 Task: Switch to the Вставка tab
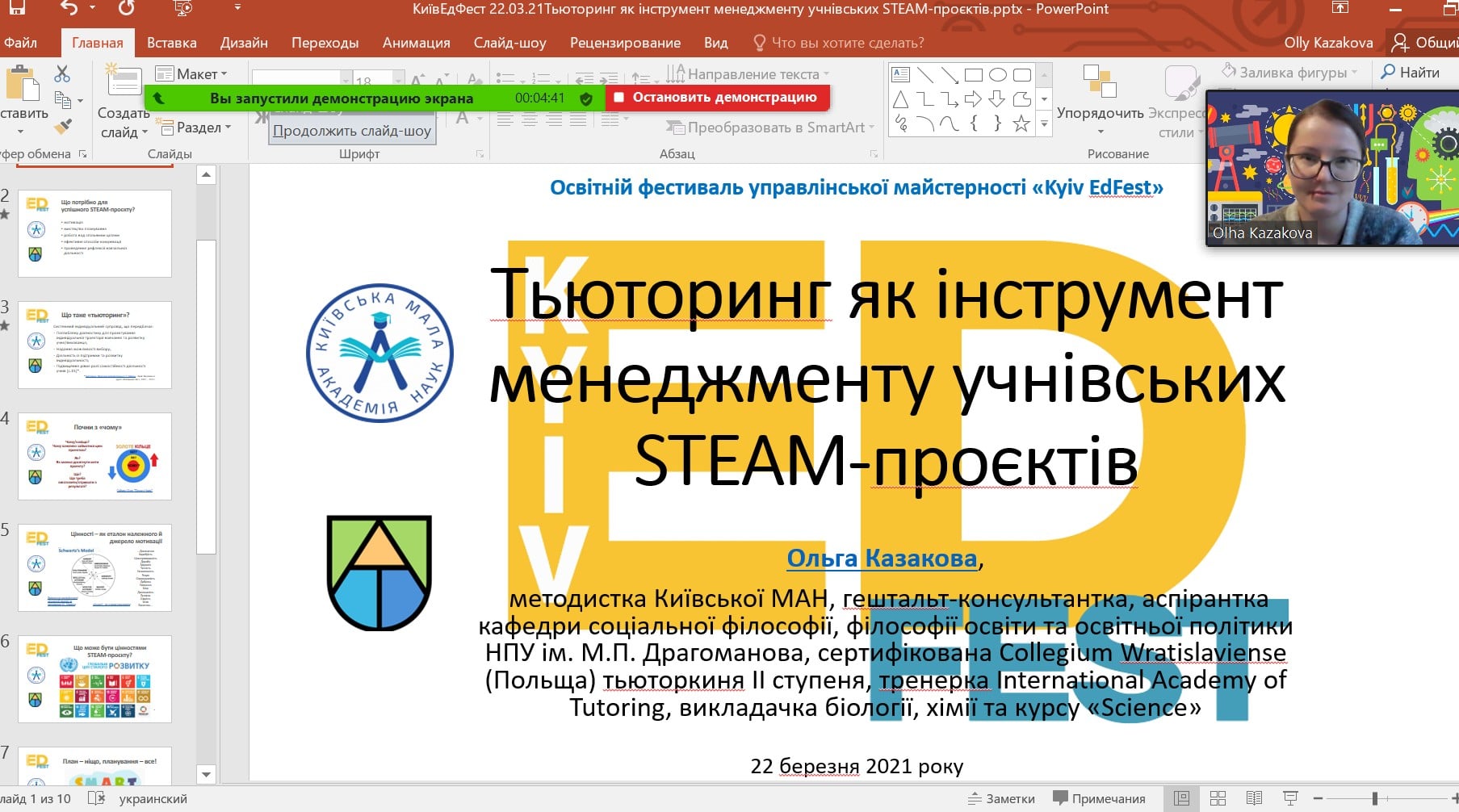coord(171,42)
